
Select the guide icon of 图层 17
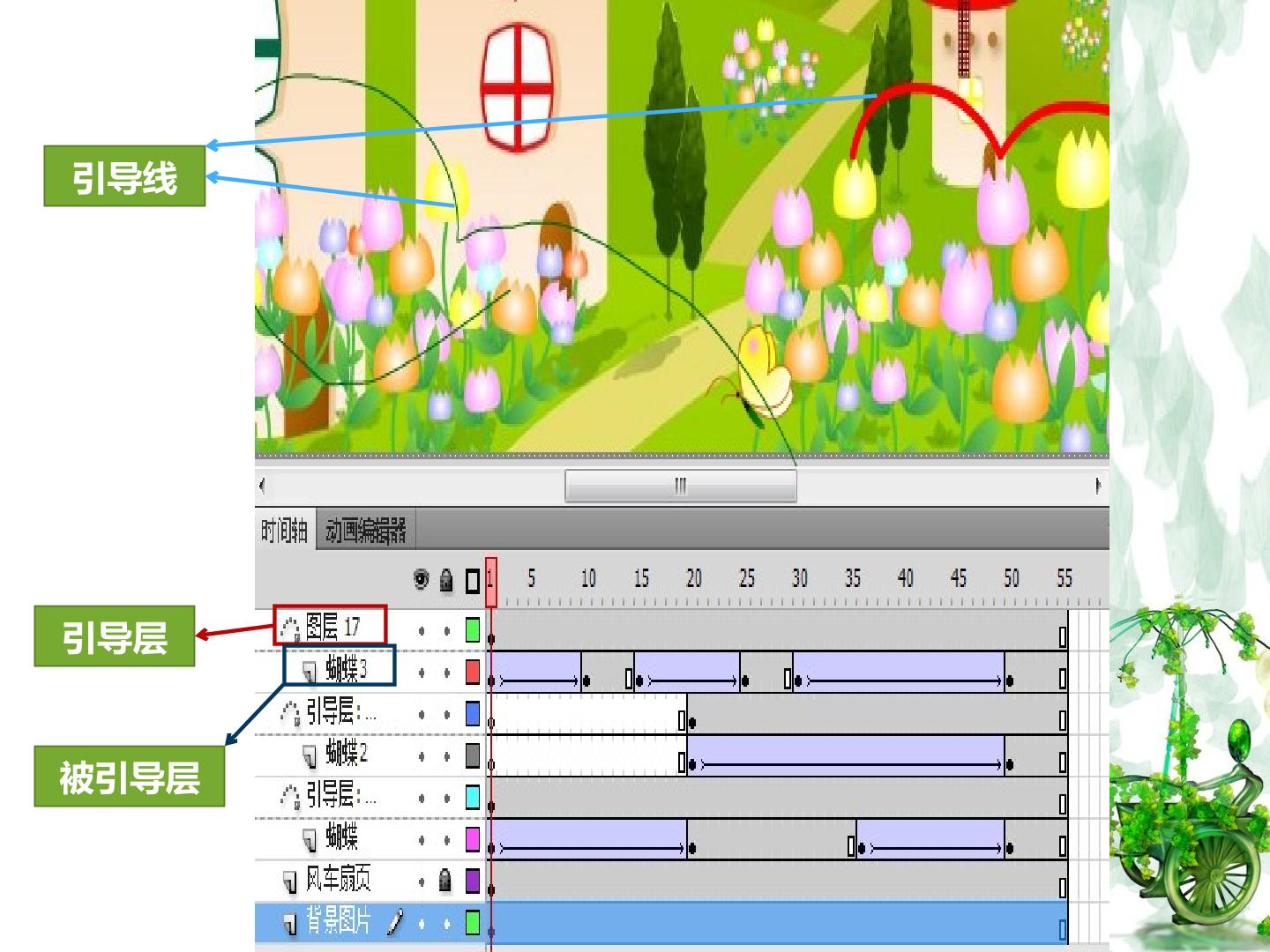[x=290, y=628]
